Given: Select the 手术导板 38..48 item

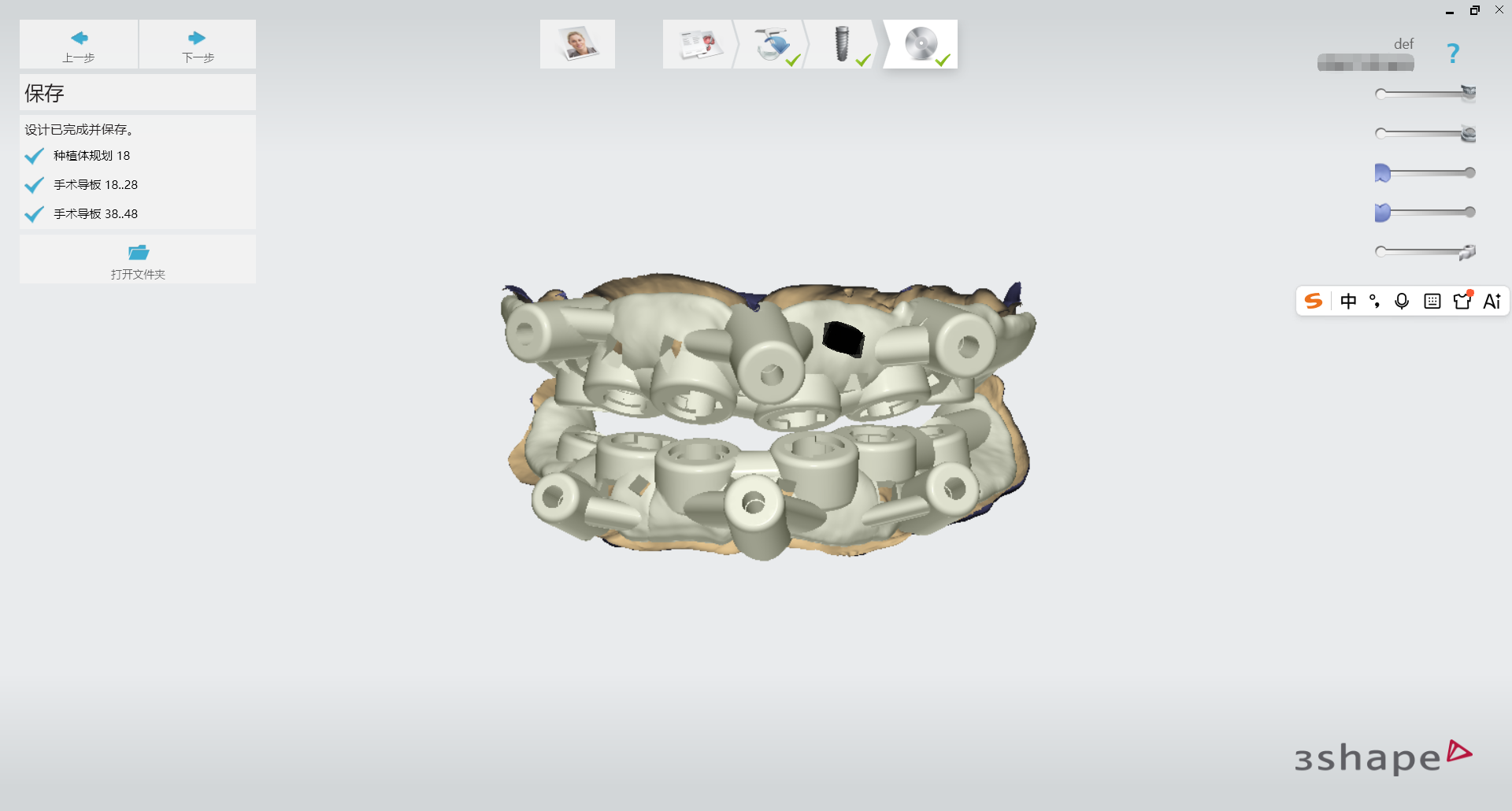Looking at the screenshot, I should pyautogui.click(x=95, y=214).
